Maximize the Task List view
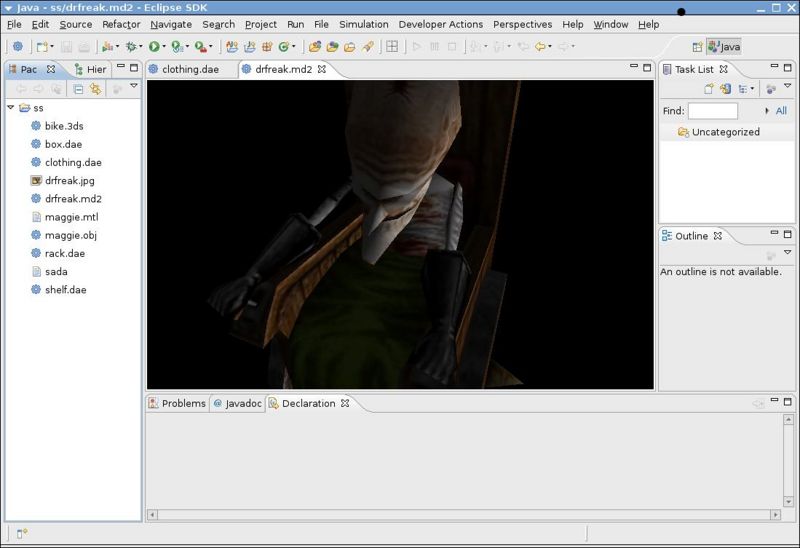800x548 pixels. point(788,67)
